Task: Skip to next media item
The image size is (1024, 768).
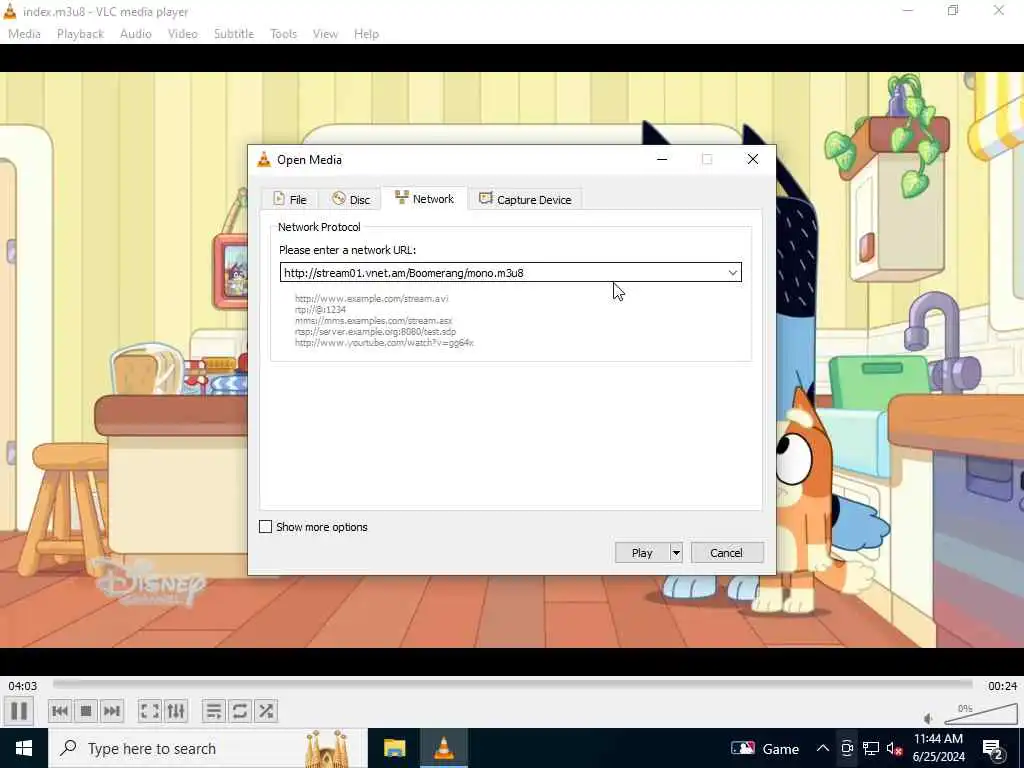Action: (x=112, y=711)
